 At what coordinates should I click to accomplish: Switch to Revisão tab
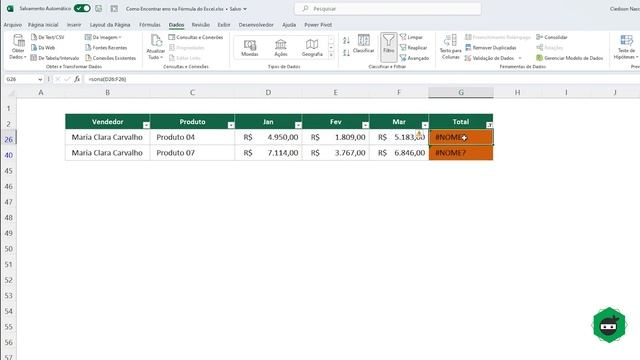[200, 25]
